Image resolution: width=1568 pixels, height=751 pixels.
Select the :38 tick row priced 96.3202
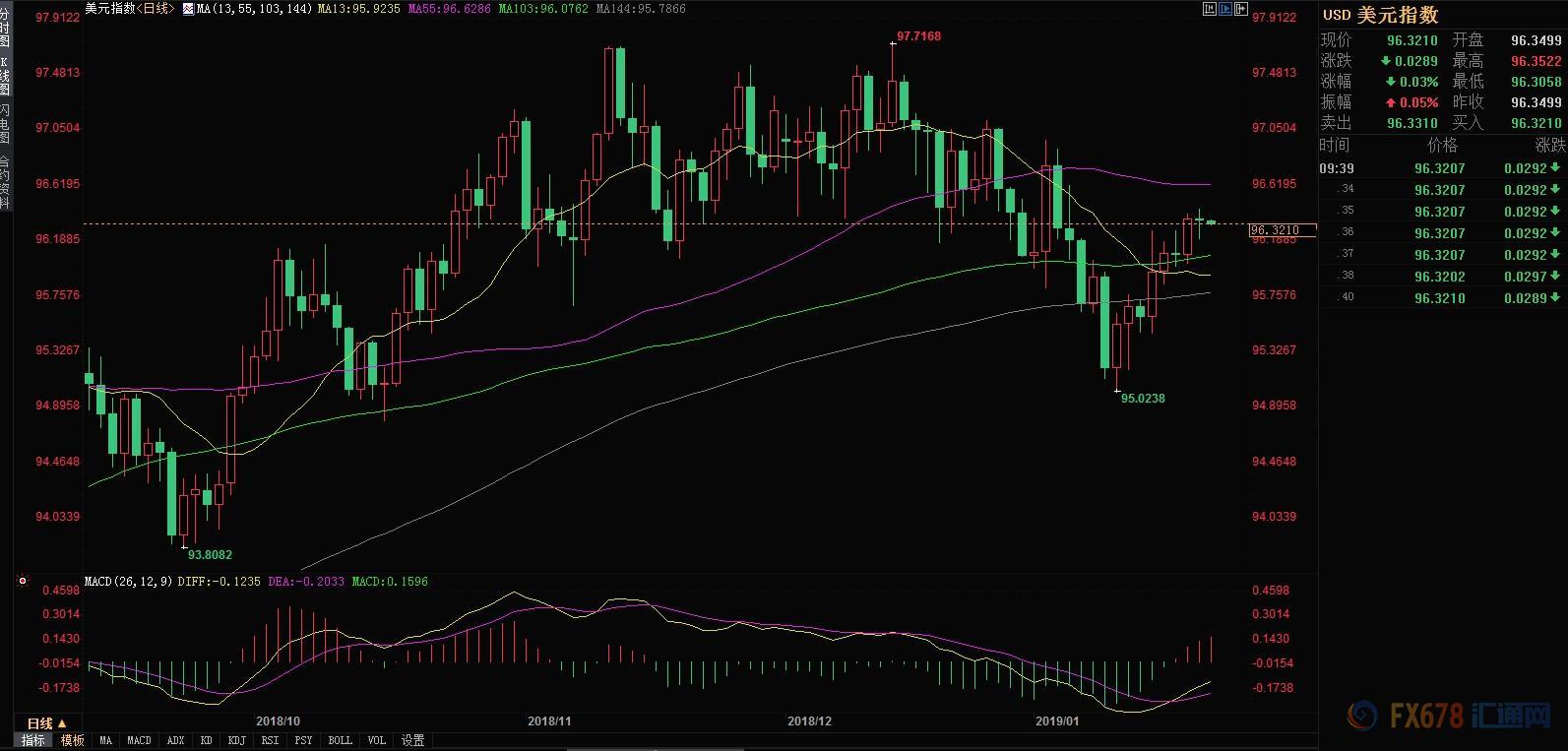pos(1442,277)
